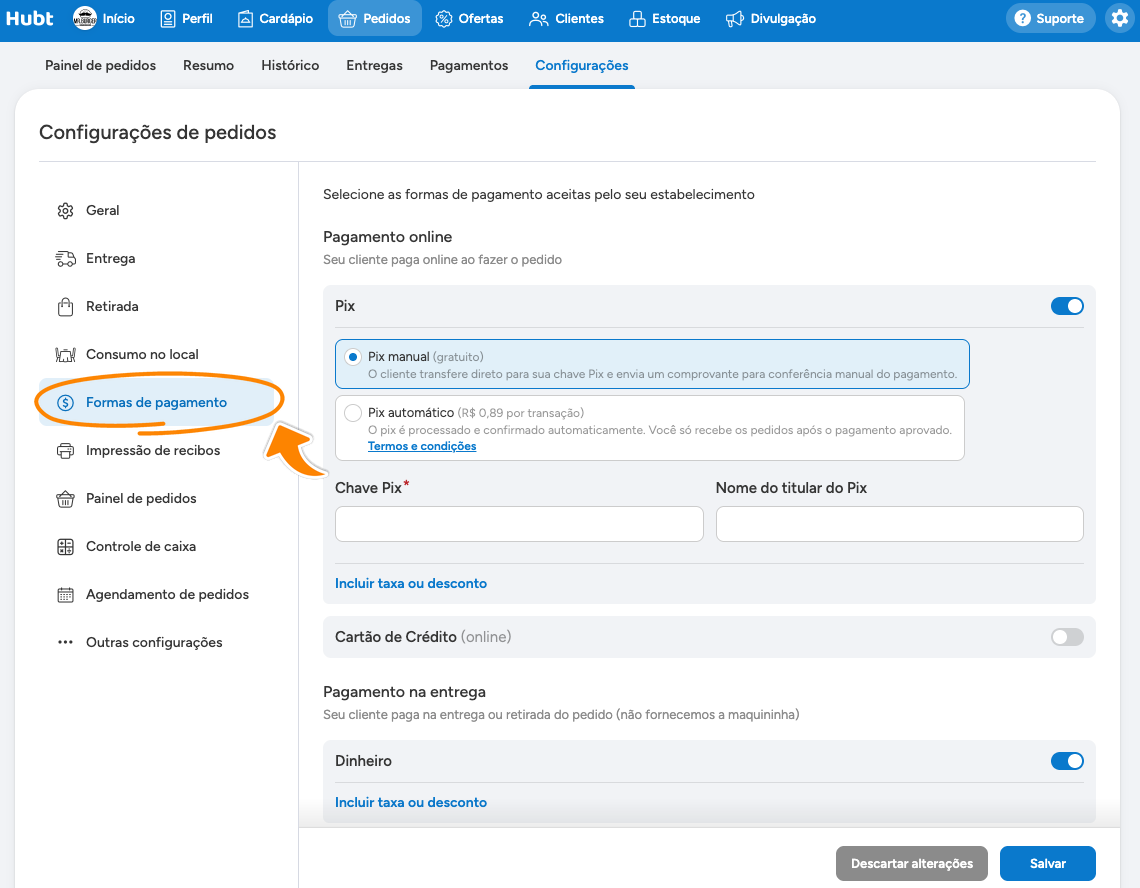Select the Pix manual radio option
The width and height of the screenshot is (1140, 888).
click(353, 357)
